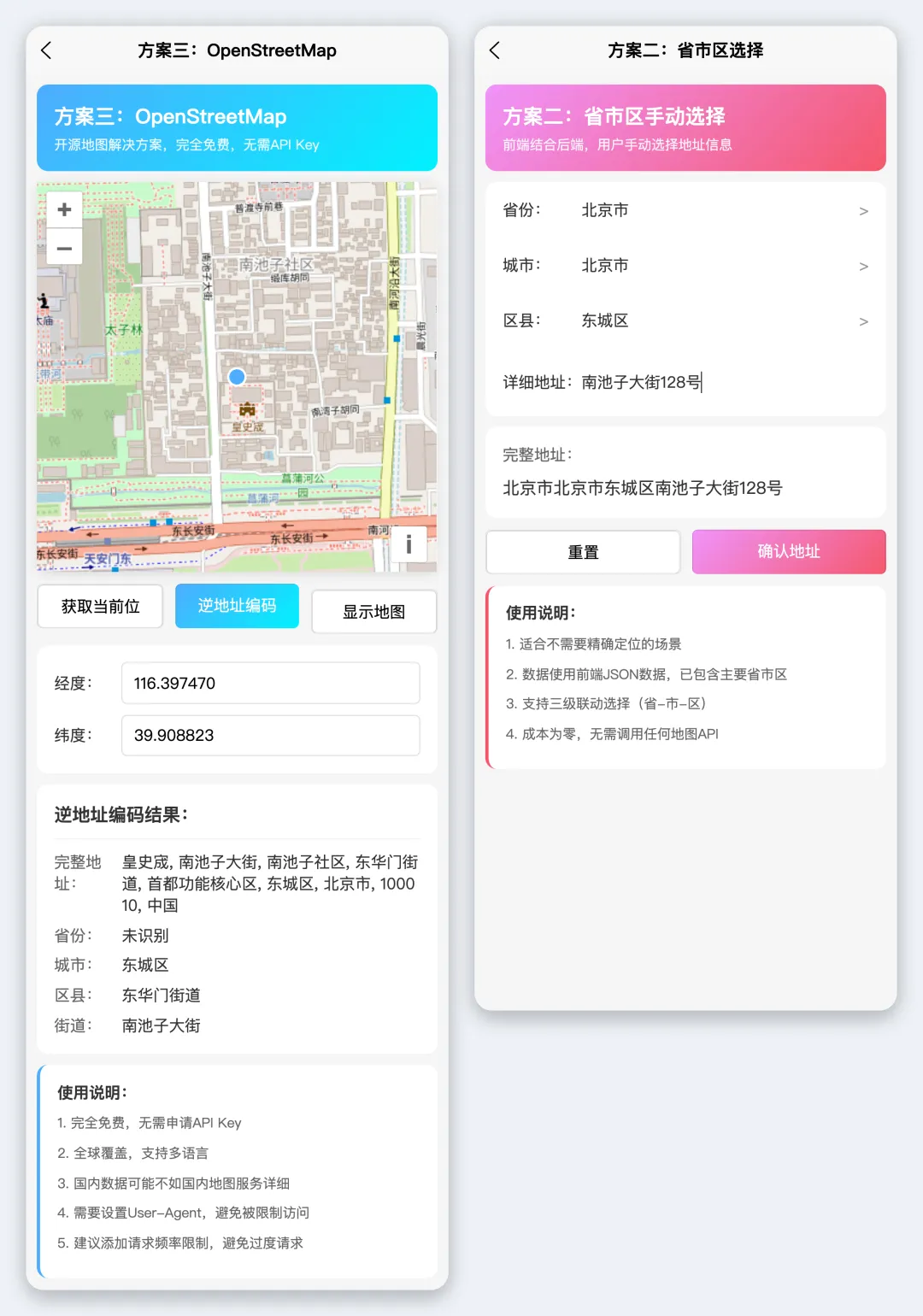
Task: Click note 完全免费，无需申请API Key
Action: [x=150, y=1123]
